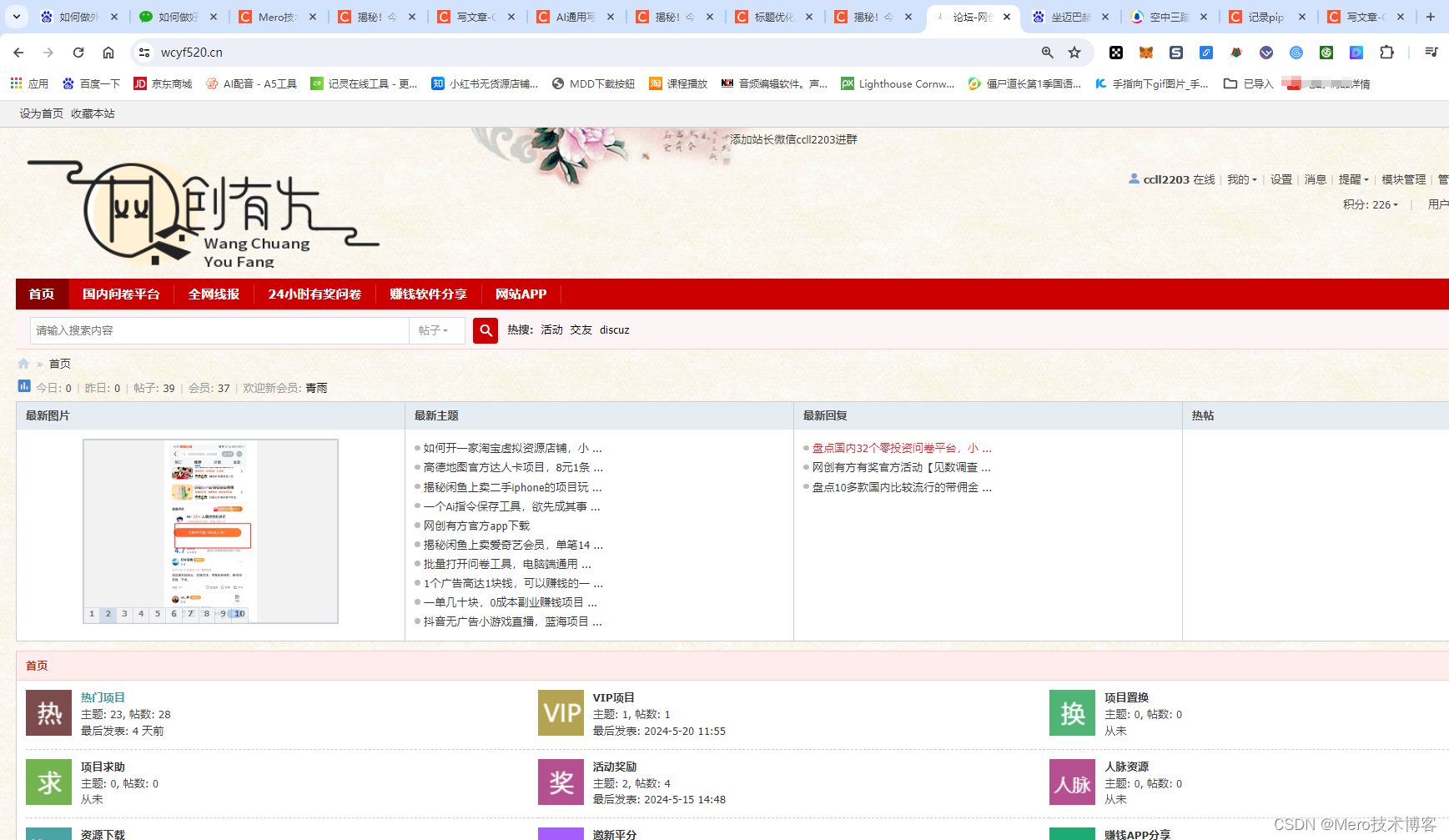Click the blue statistics icon beside 今日

point(23,385)
